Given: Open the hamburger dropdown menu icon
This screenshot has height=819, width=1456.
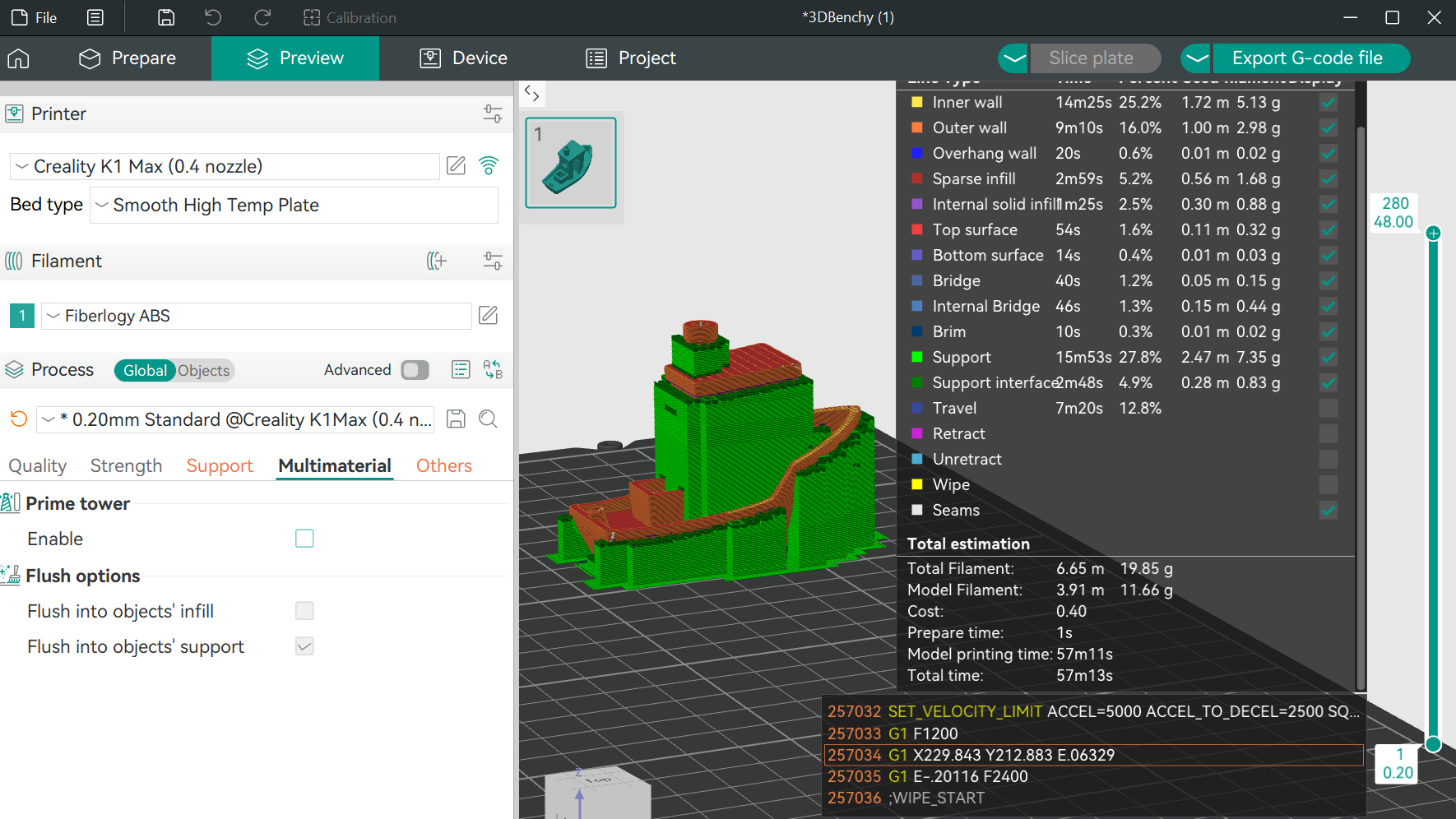Looking at the screenshot, I should click(x=95, y=17).
